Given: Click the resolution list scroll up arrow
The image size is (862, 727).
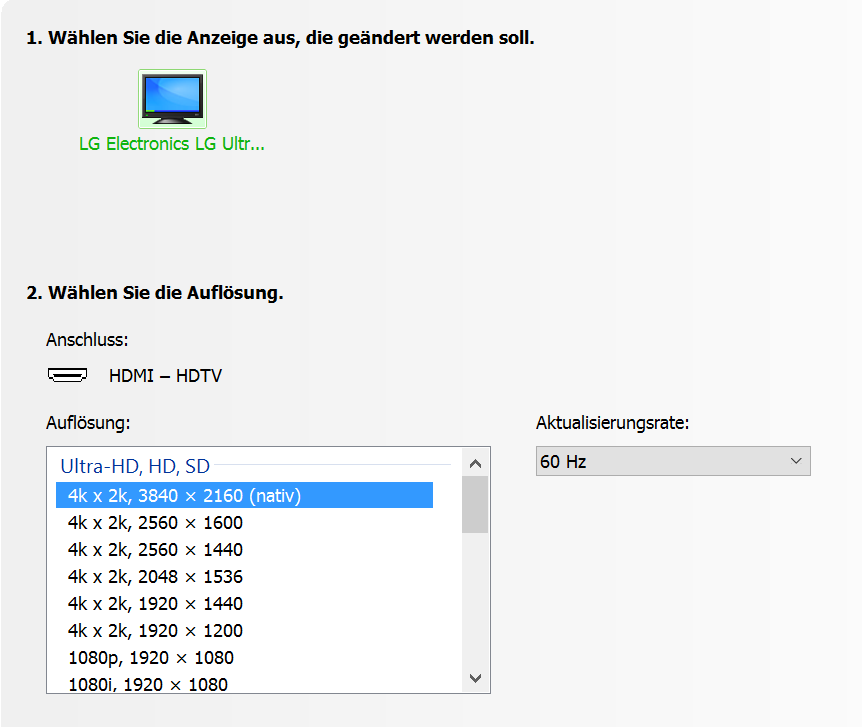Looking at the screenshot, I should coord(476,464).
